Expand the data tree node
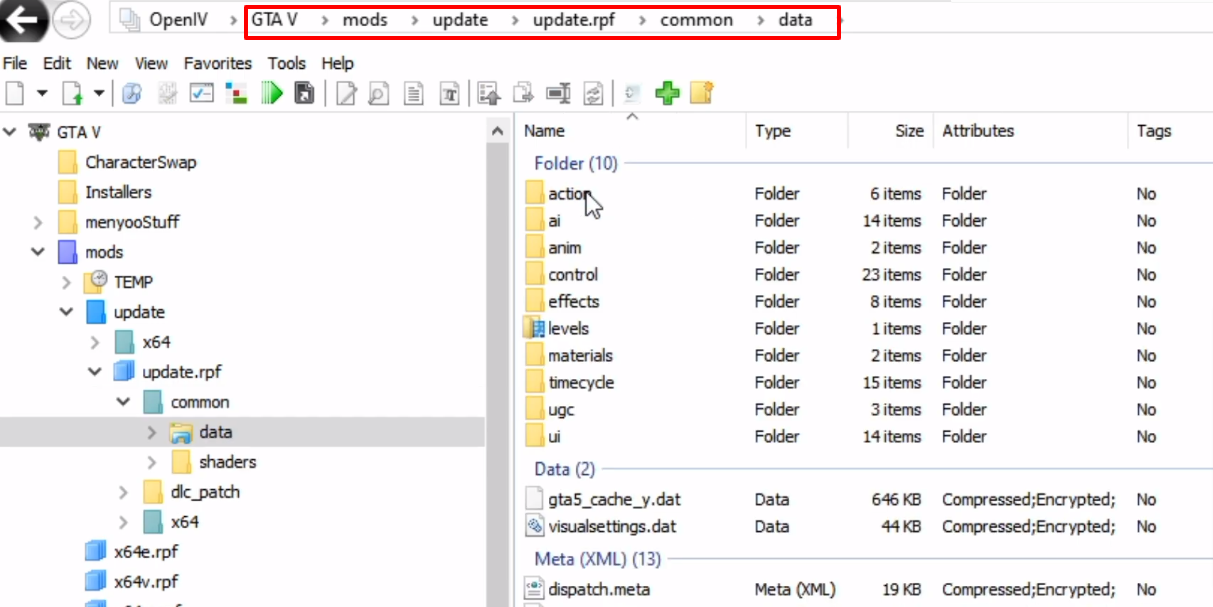The width and height of the screenshot is (1213, 607). click(x=152, y=432)
